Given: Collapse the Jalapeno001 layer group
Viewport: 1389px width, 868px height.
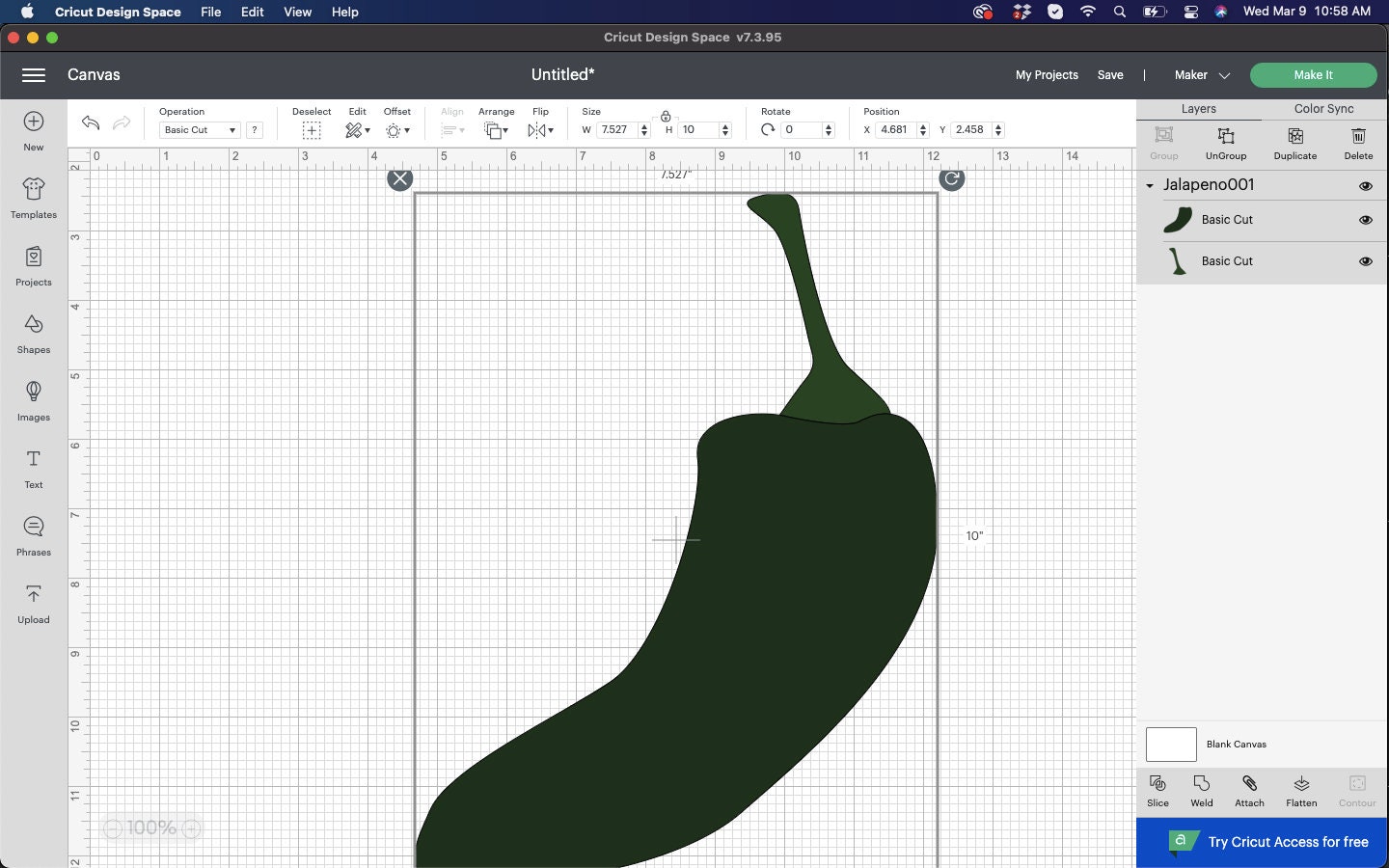Looking at the screenshot, I should pyautogui.click(x=1149, y=186).
